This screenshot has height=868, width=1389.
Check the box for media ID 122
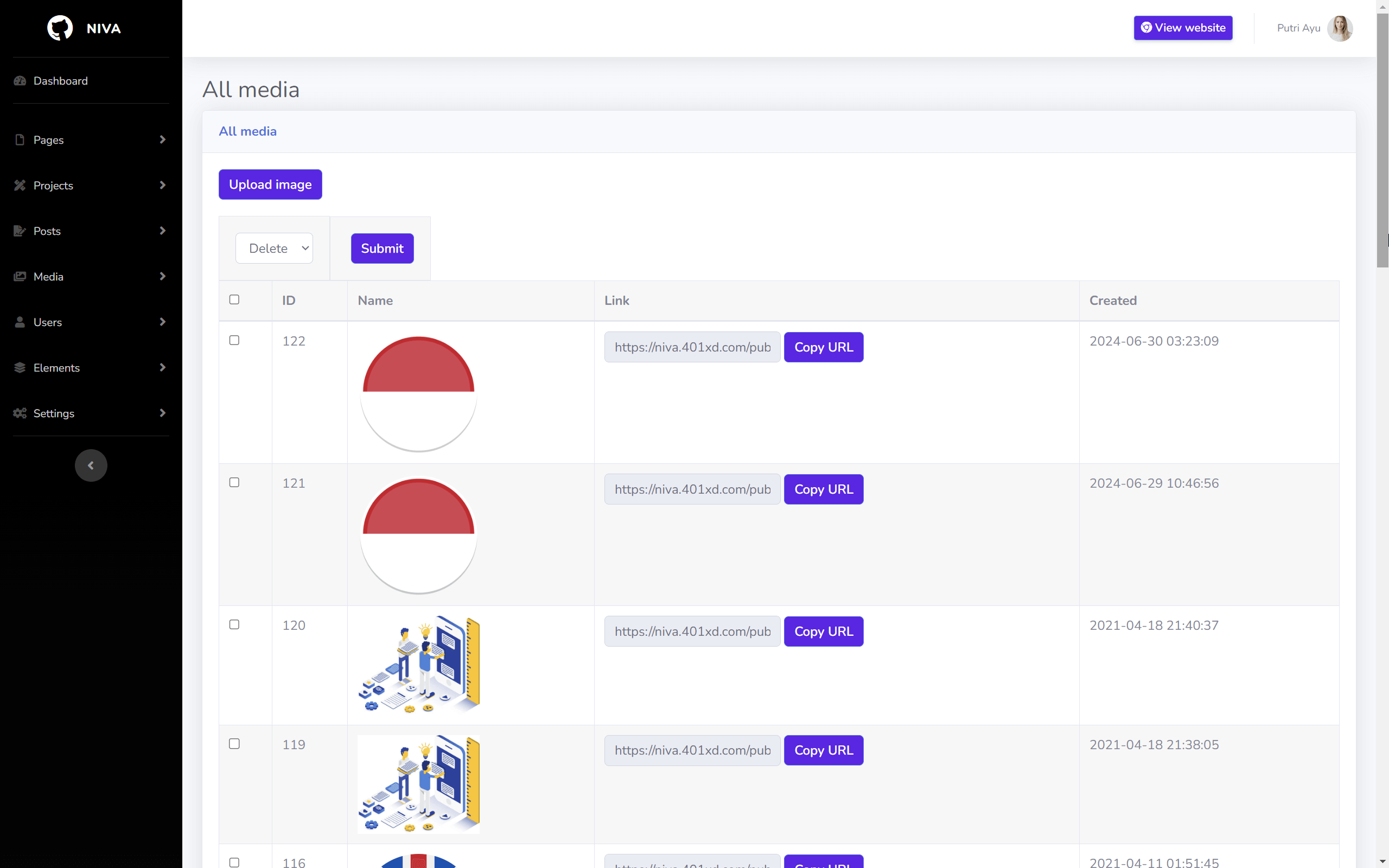click(x=234, y=341)
